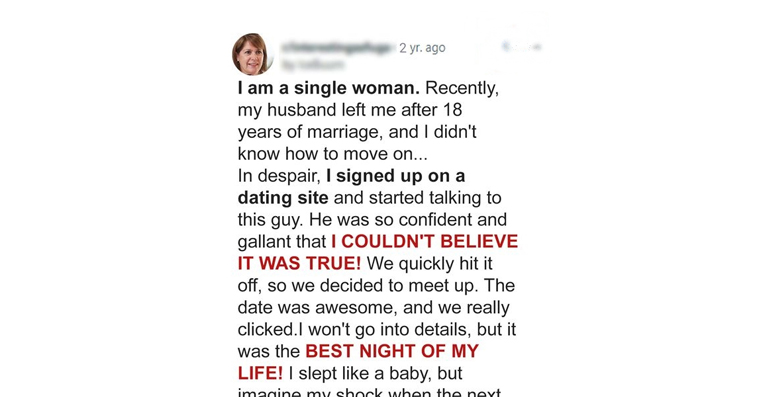The image size is (758, 397).
Task: Click the red "IT WAS TRUE!" text
Action: (x=299, y=264)
